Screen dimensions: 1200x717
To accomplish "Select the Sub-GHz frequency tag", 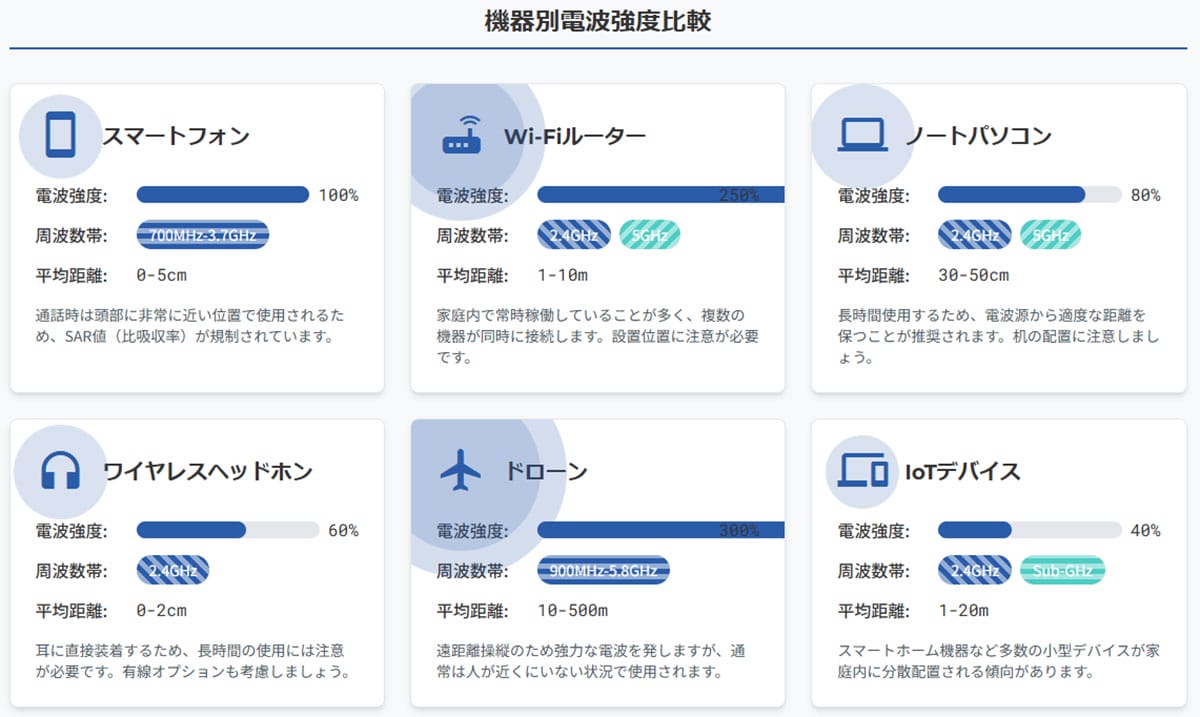I will [1063, 570].
